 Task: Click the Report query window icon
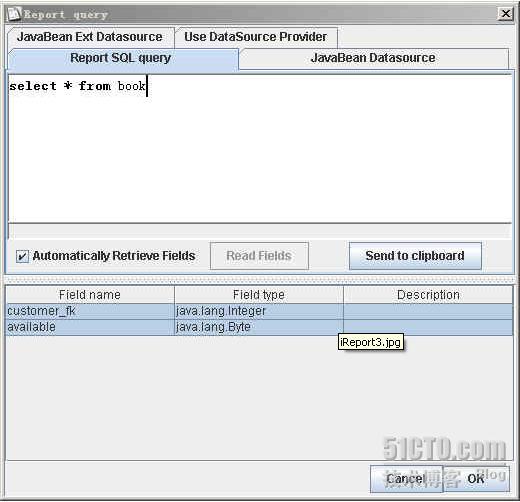tap(14, 14)
